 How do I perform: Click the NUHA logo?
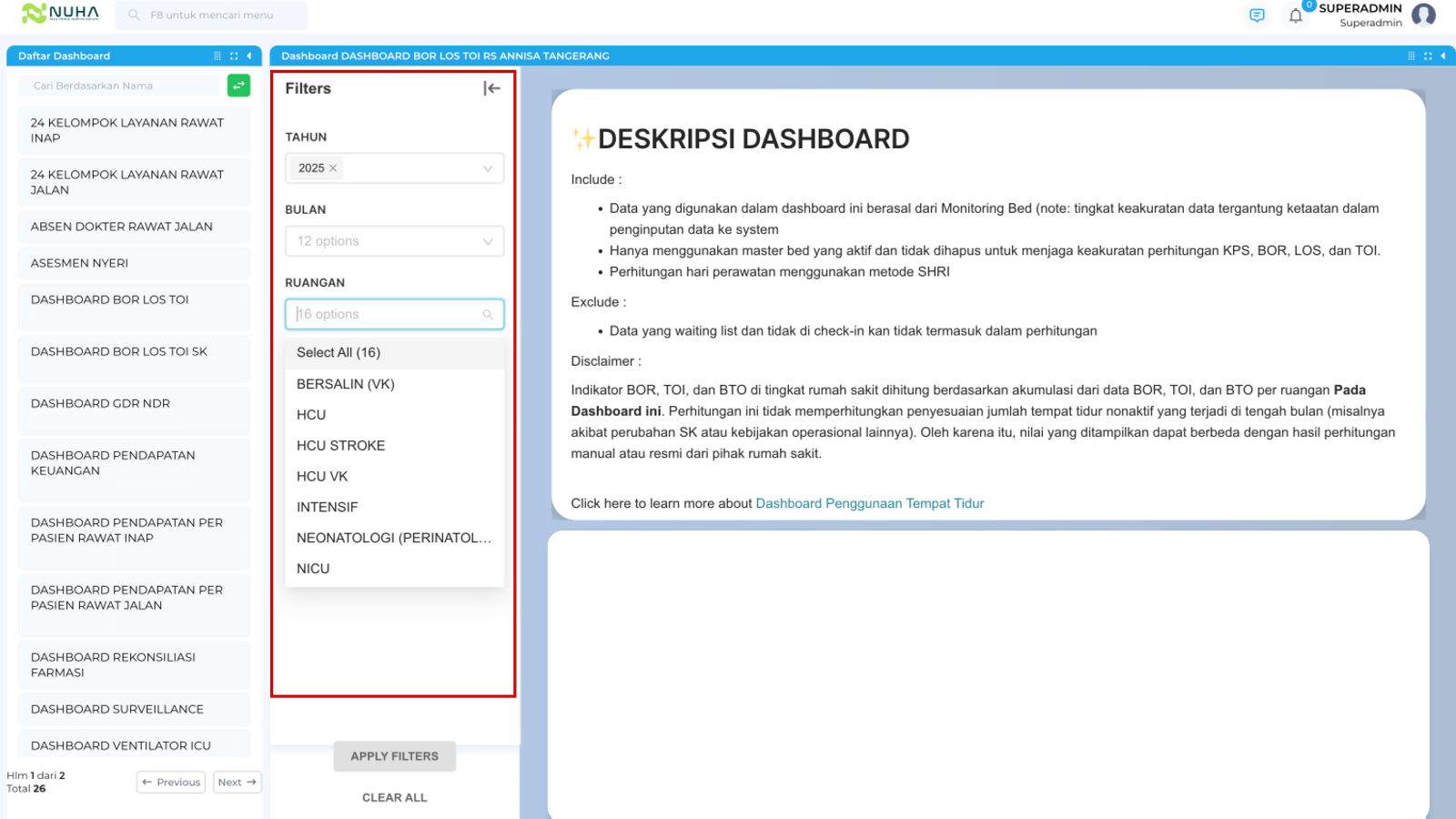pos(60,14)
